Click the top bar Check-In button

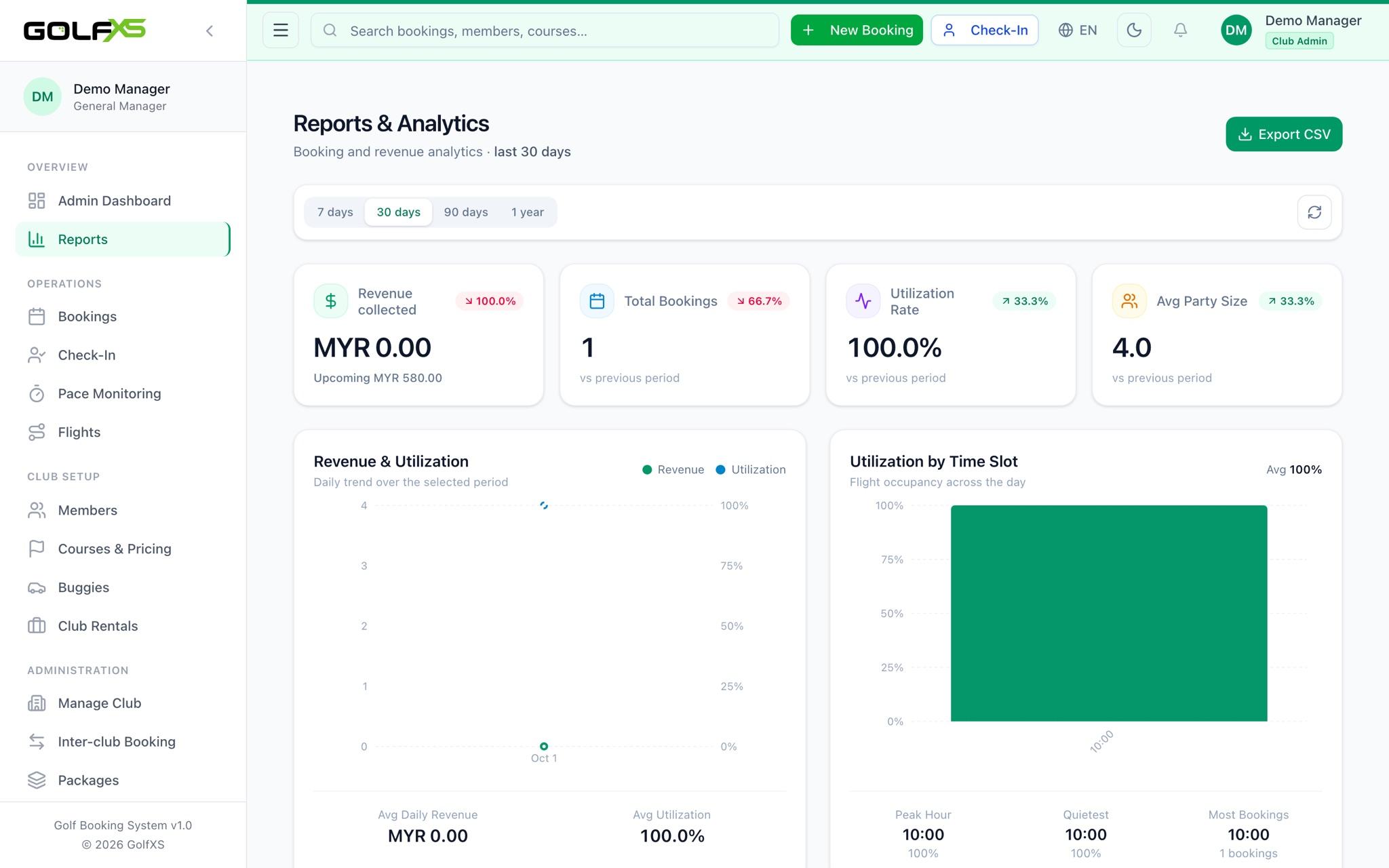coord(985,31)
